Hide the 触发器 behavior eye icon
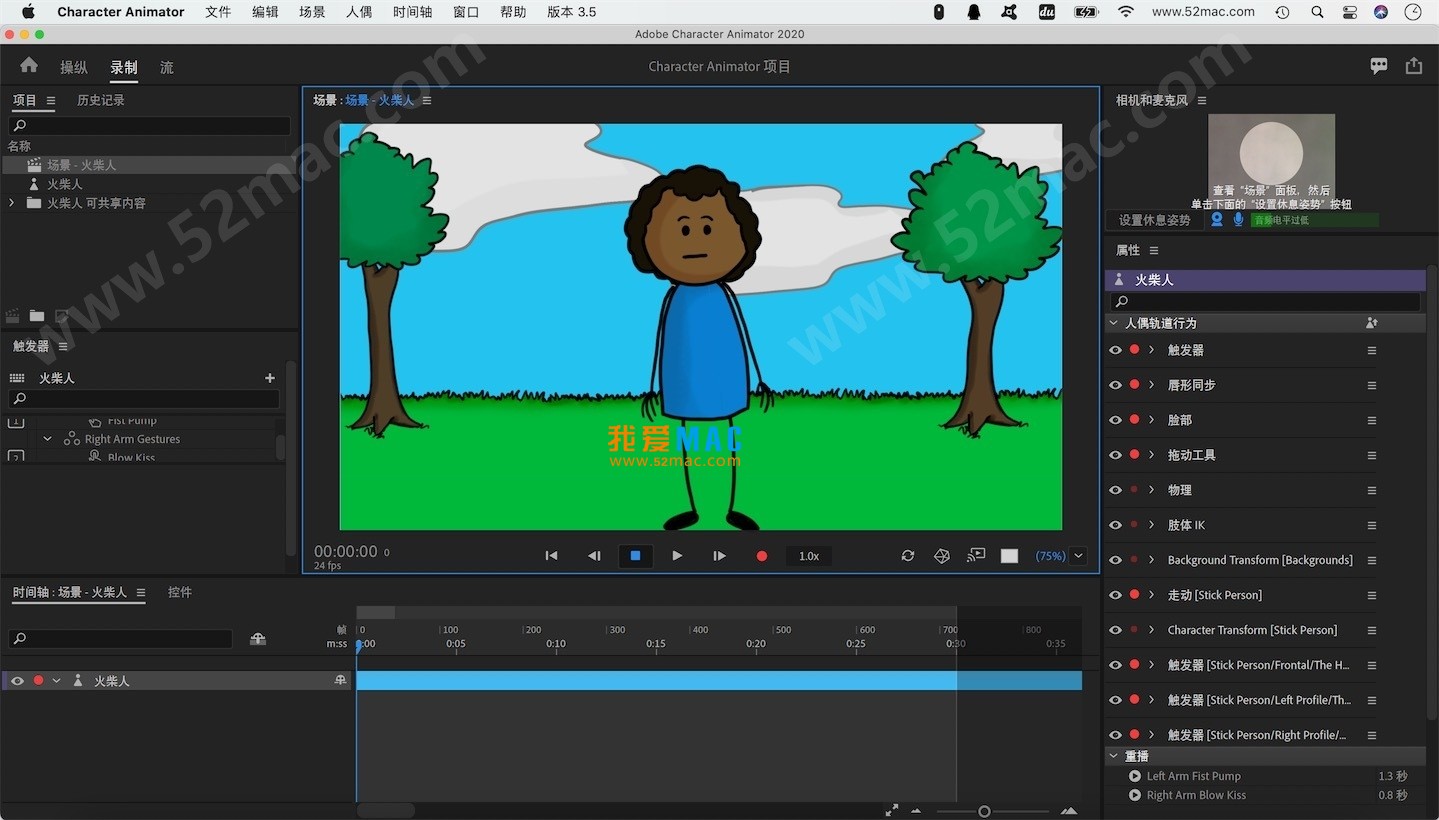The image size is (1439, 820). pos(1115,350)
